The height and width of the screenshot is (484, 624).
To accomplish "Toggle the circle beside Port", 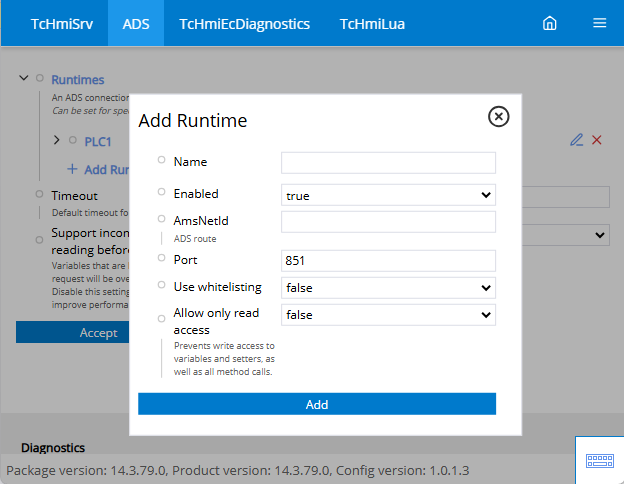I will pos(161,258).
